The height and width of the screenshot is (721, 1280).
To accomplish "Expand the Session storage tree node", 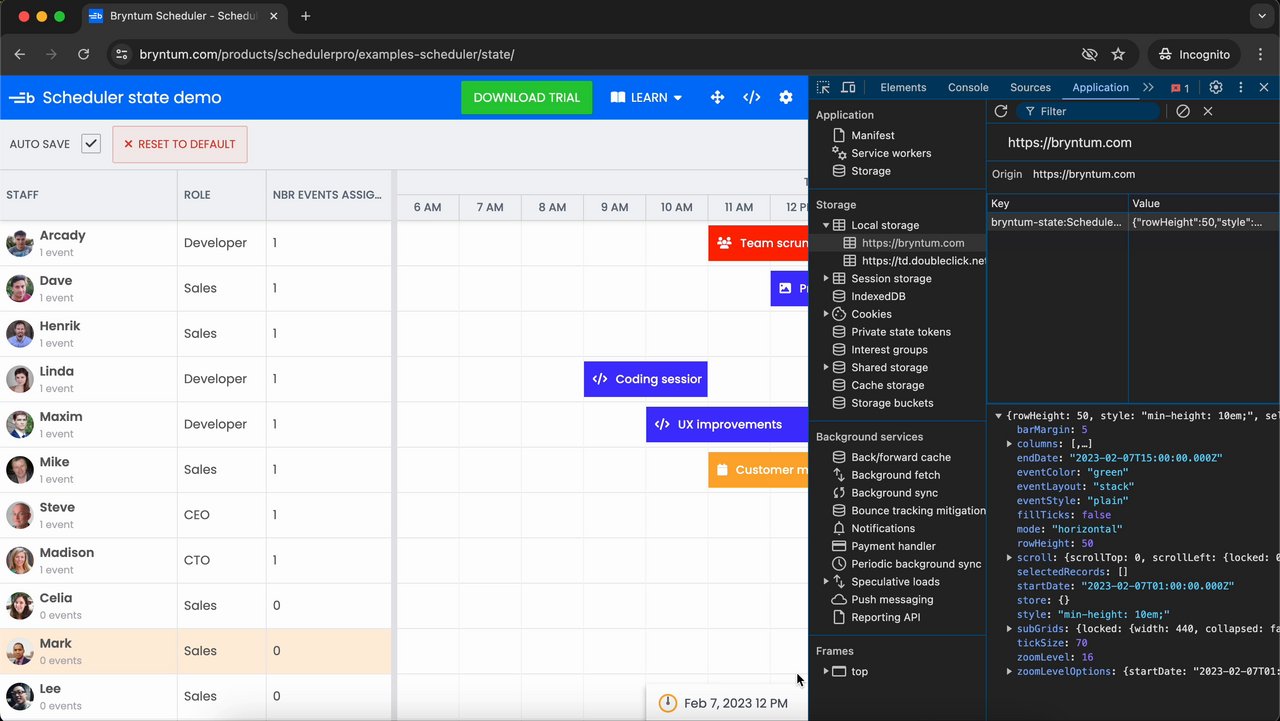I will click(826, 278).
